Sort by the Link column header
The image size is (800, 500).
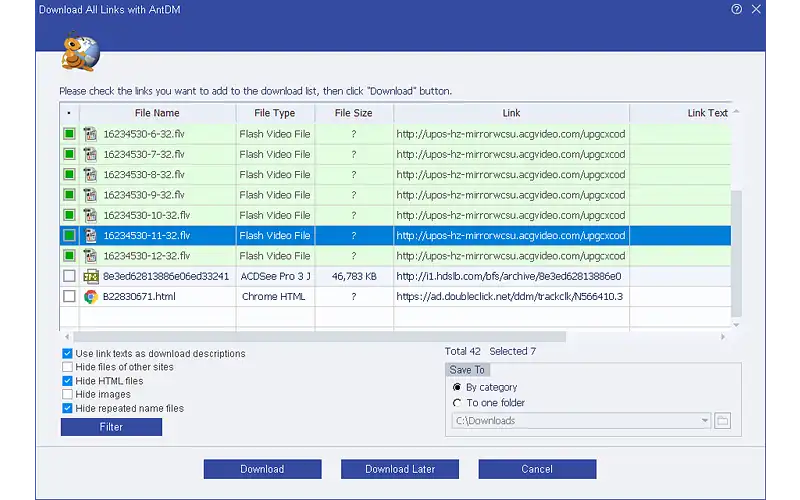pyautogui.click(x=511, y=113)
